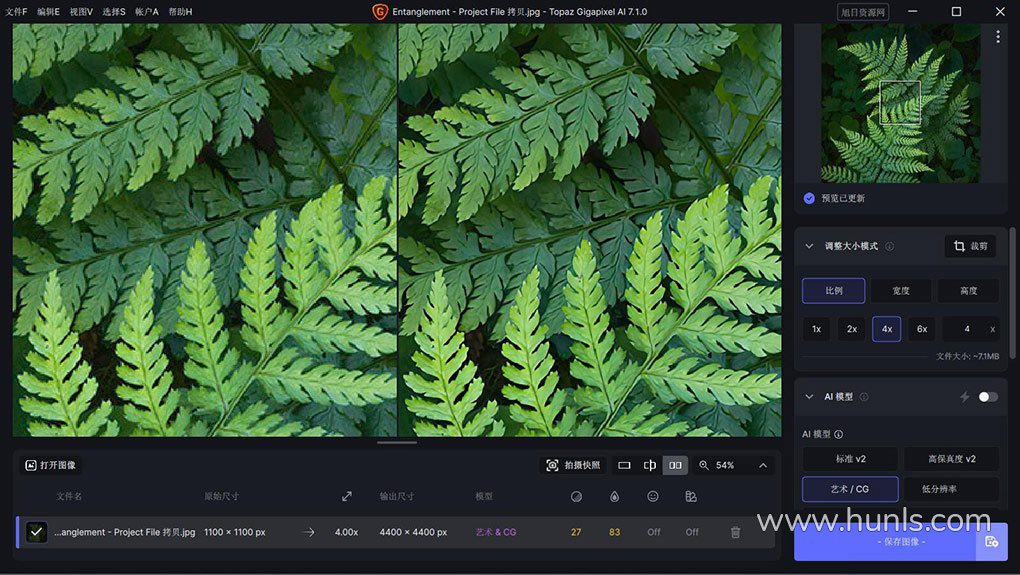This screenshot has height=575, width=1020.
Task: Collapse the resize mode (调整大小模式) section
Action: (809, 246)
